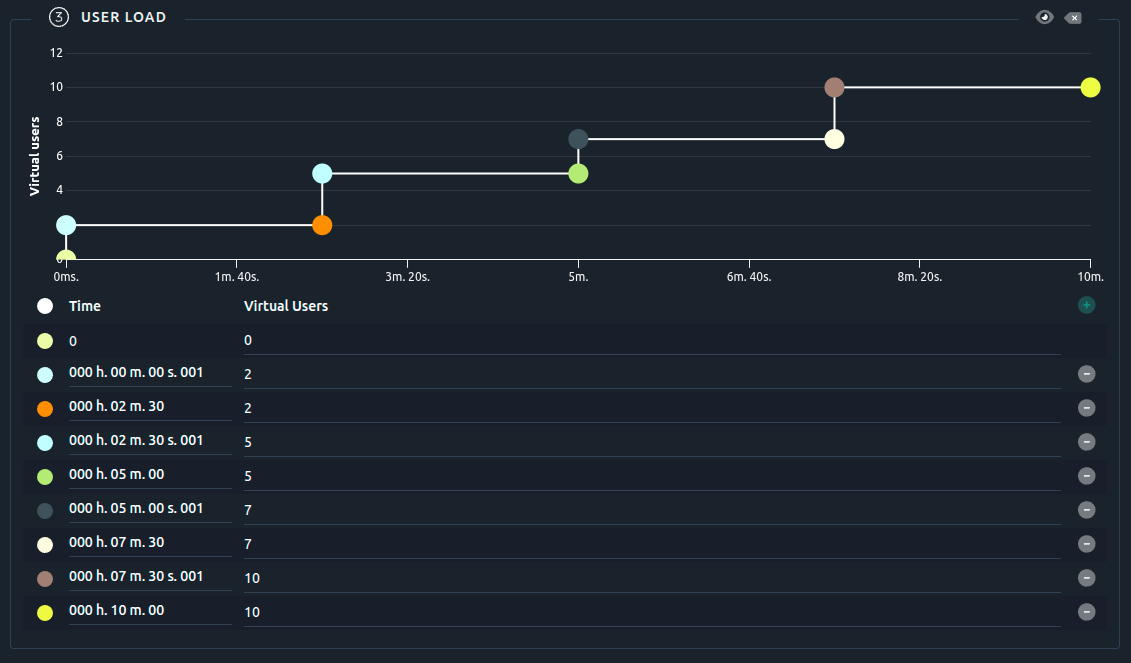Click the x removal icon next to the eye toggle

coord(1073,17)
